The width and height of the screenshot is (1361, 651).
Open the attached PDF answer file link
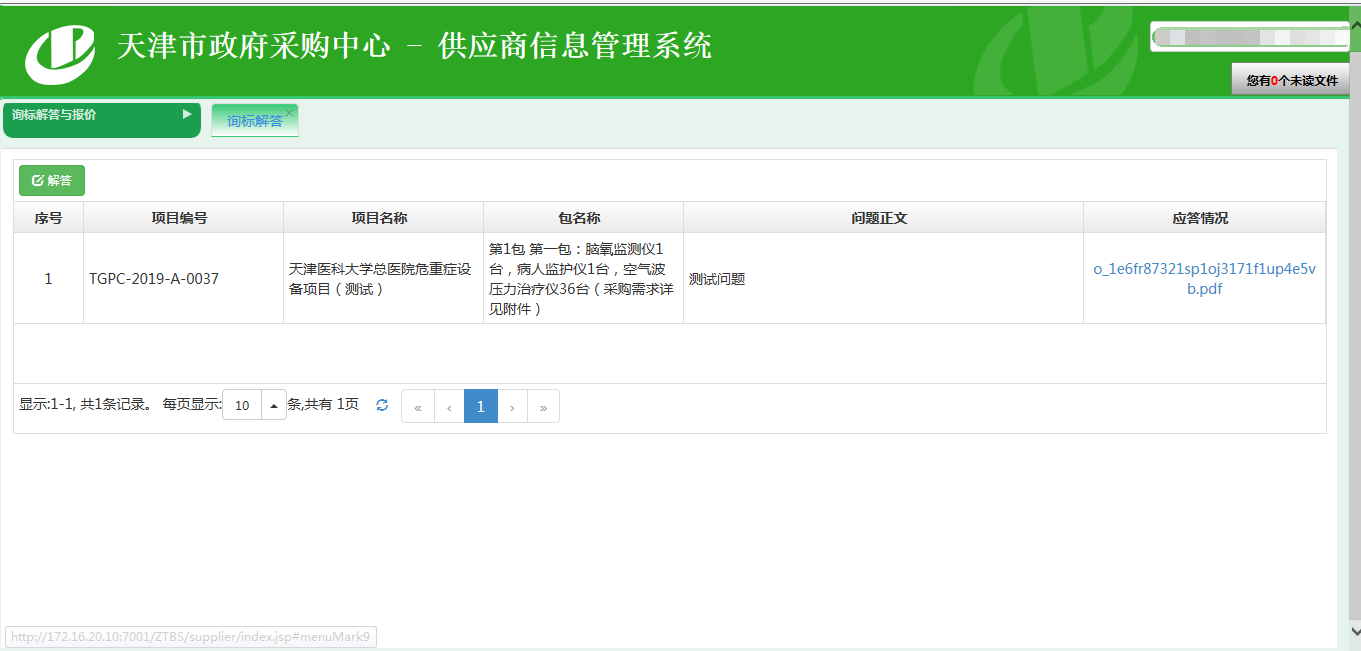coord(1204,279)
